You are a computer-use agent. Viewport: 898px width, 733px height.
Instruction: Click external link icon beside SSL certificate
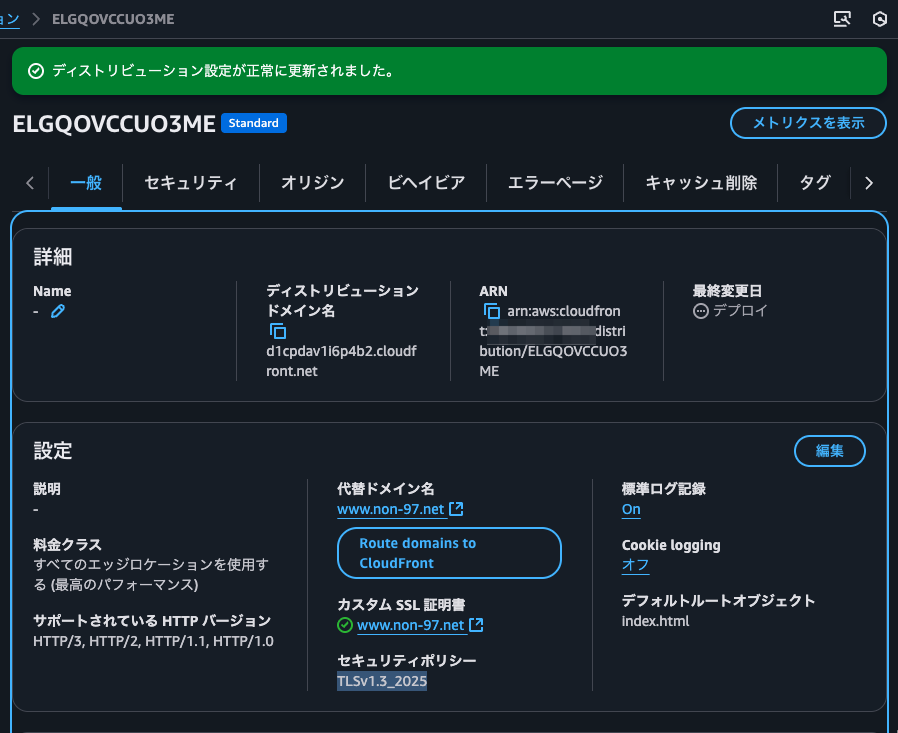476,625
